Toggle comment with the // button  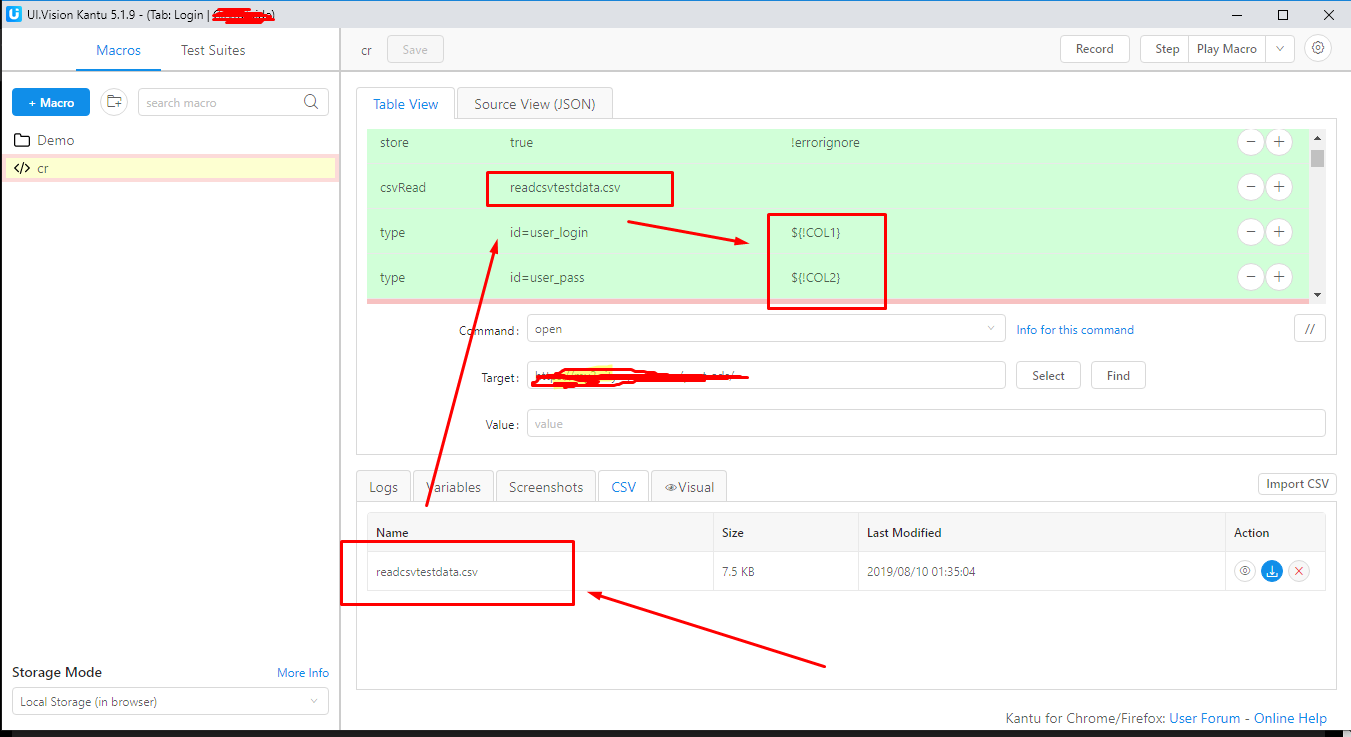tap(1309, 328)
